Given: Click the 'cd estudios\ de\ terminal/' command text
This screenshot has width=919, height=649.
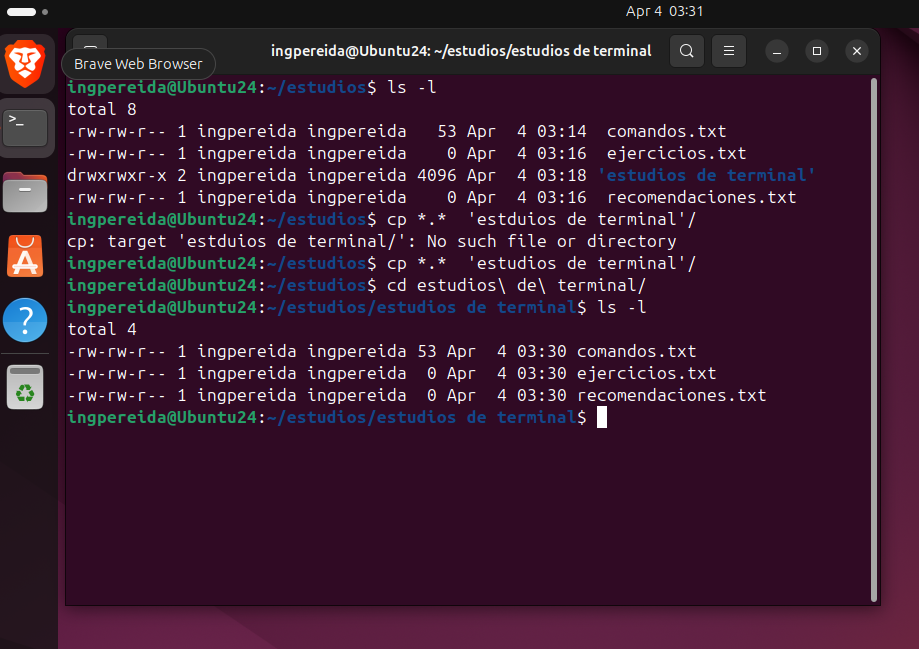Looking at the screenshot, I should click(x=516, y=286).
